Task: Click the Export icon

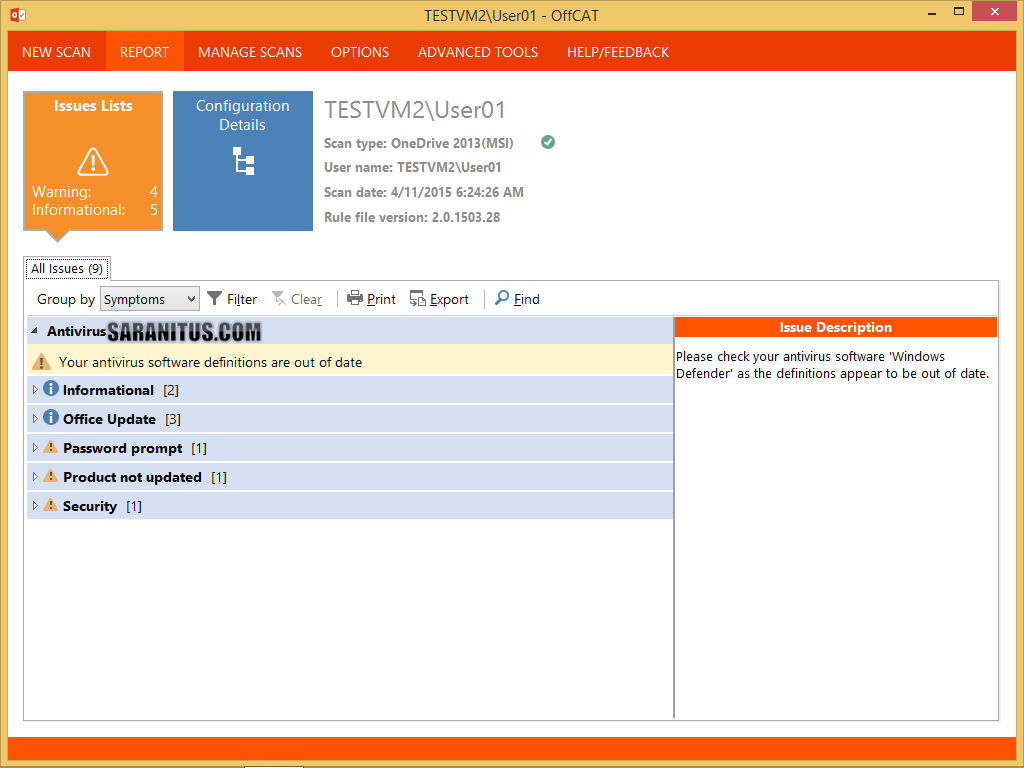Action: tap(417, 298)
